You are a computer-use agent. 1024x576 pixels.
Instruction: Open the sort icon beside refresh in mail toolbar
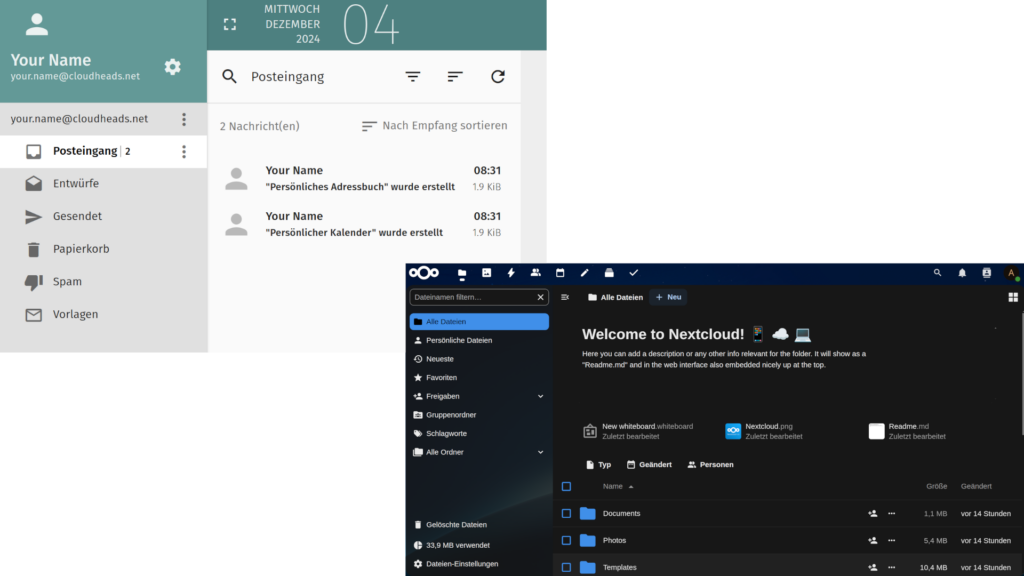[455, 76]
